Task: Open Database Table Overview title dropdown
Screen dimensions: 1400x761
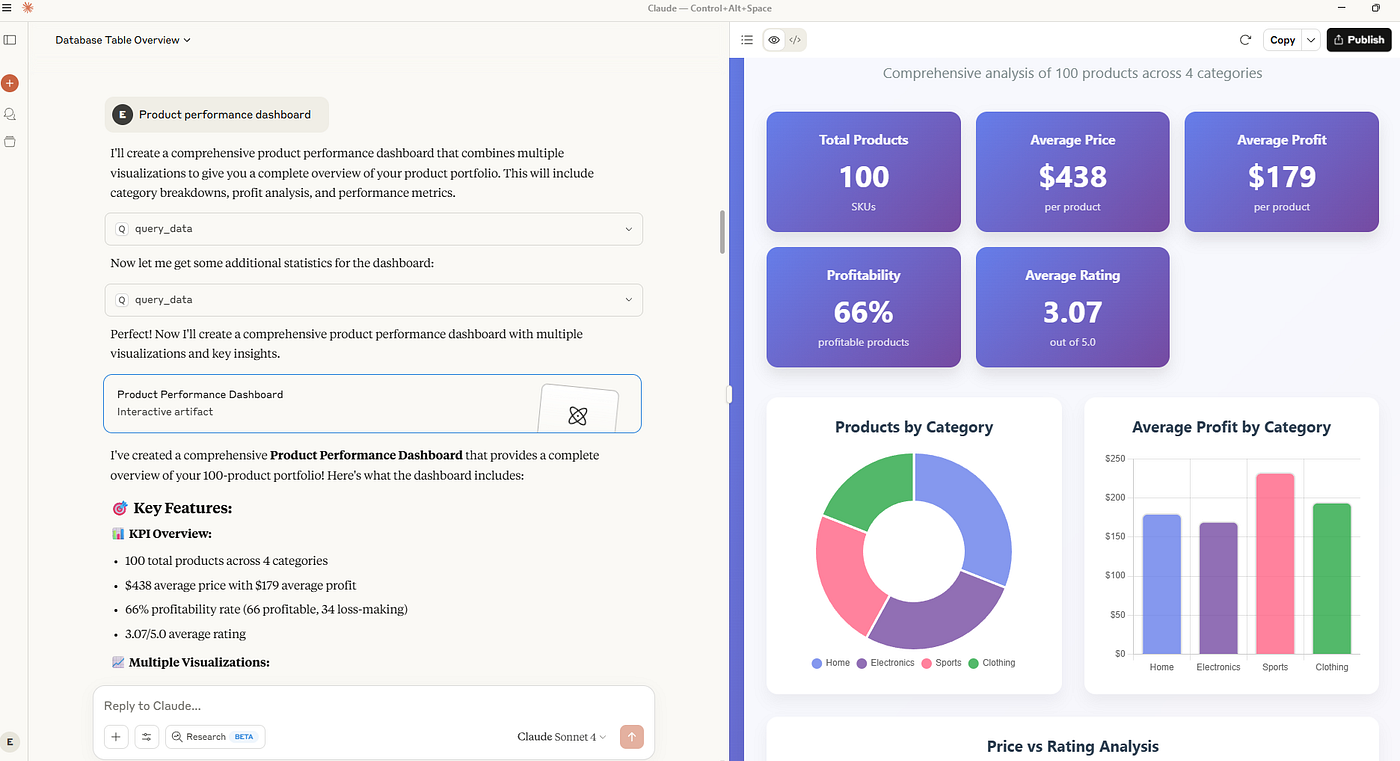Action: [123, 40]
